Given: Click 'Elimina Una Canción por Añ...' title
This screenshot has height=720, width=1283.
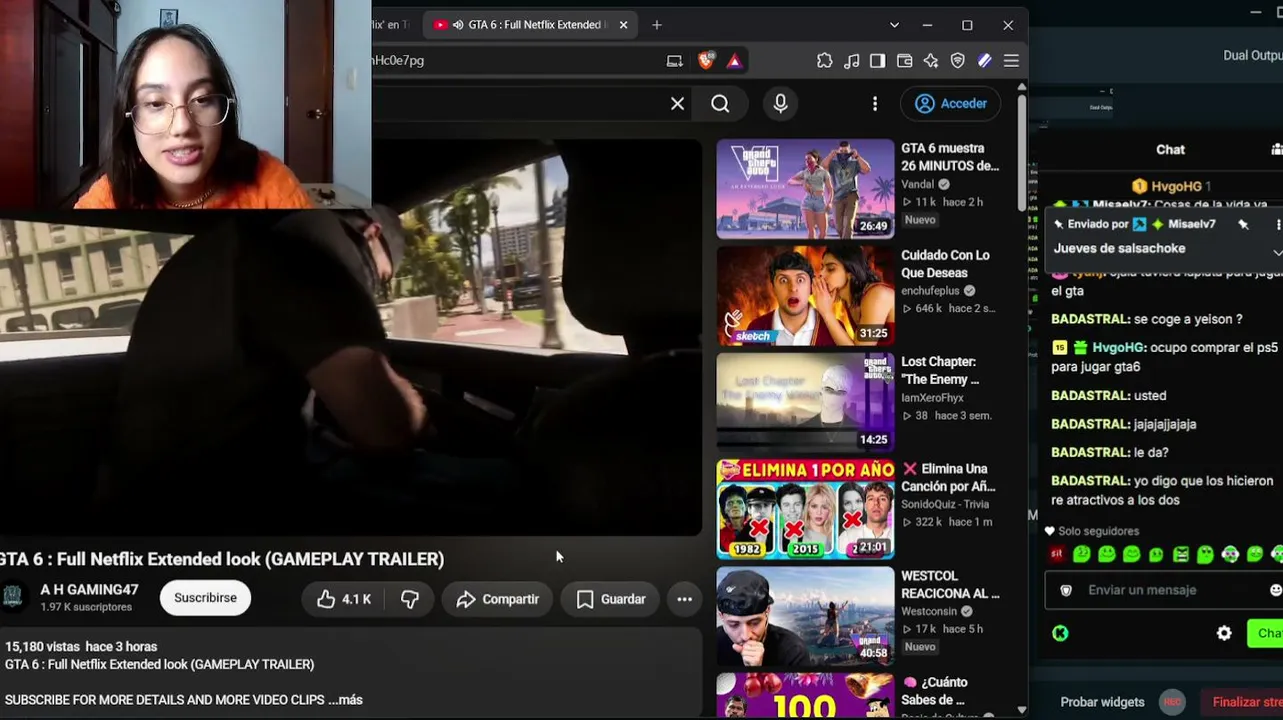Looking at the screenshot, I should [949, 478].
